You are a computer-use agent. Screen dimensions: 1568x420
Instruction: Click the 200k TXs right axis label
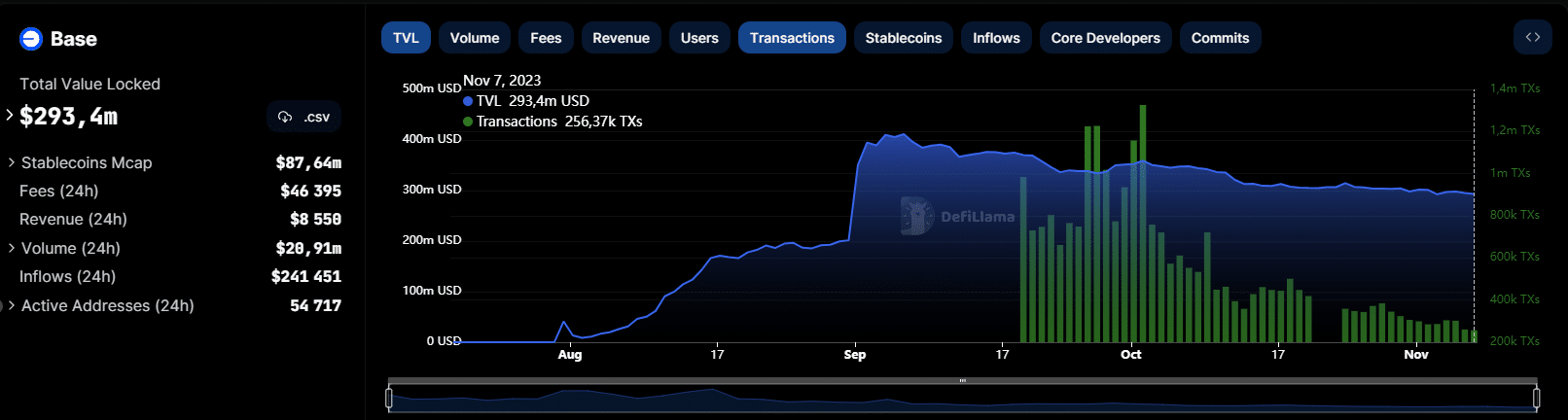1515,340
